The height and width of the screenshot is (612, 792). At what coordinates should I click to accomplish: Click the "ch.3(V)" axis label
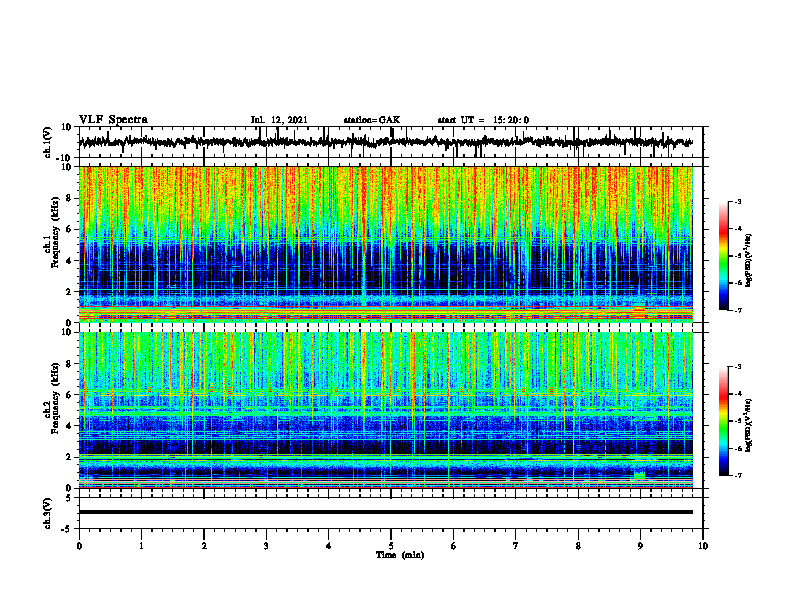(48, 513)
